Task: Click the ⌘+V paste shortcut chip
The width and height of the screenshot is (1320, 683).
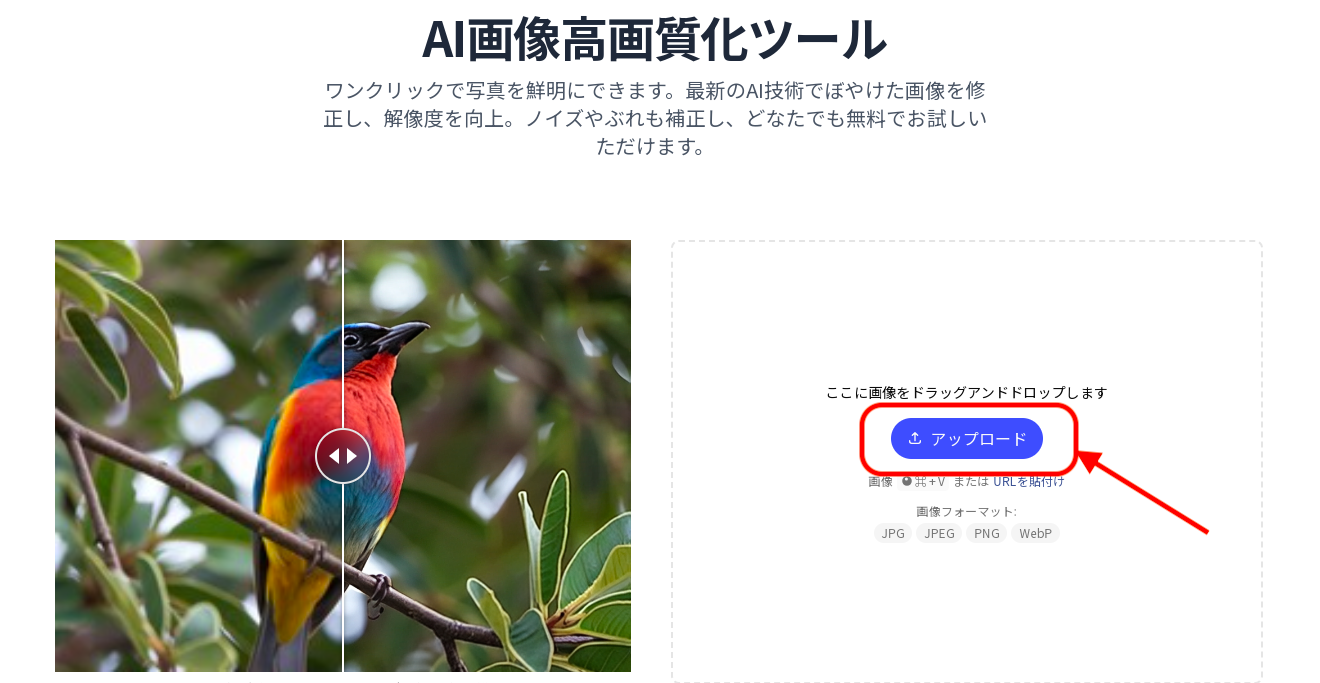Action: coord(922,481)
